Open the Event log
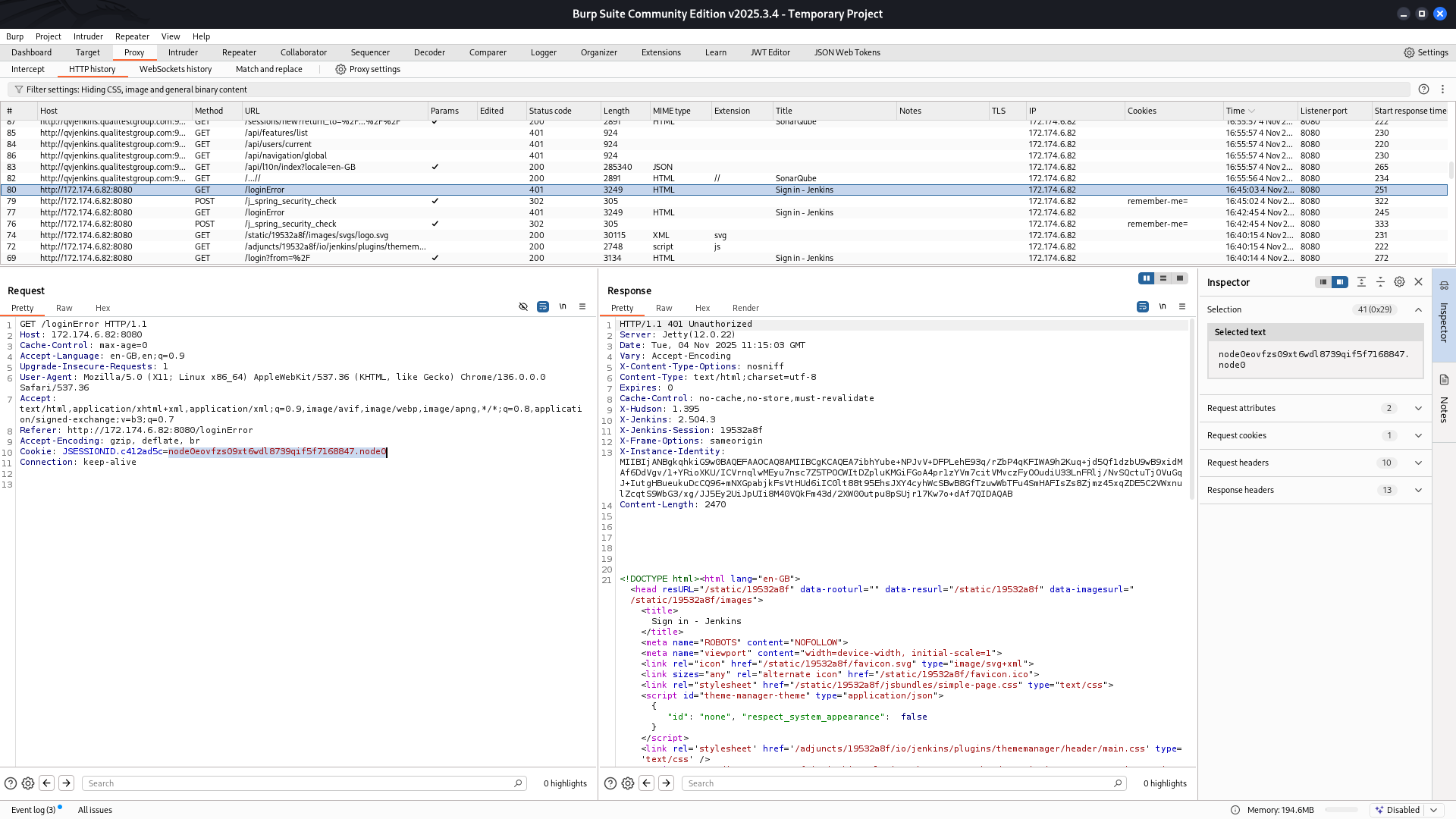Screen dimensions: 1456x819 click(33, 810)
